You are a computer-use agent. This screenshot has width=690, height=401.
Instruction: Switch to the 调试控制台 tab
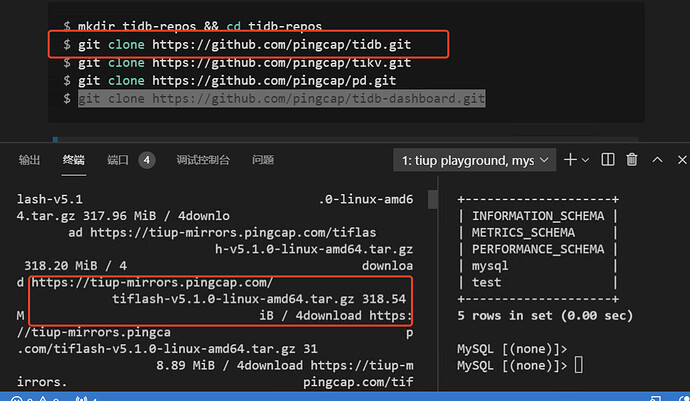203,160
